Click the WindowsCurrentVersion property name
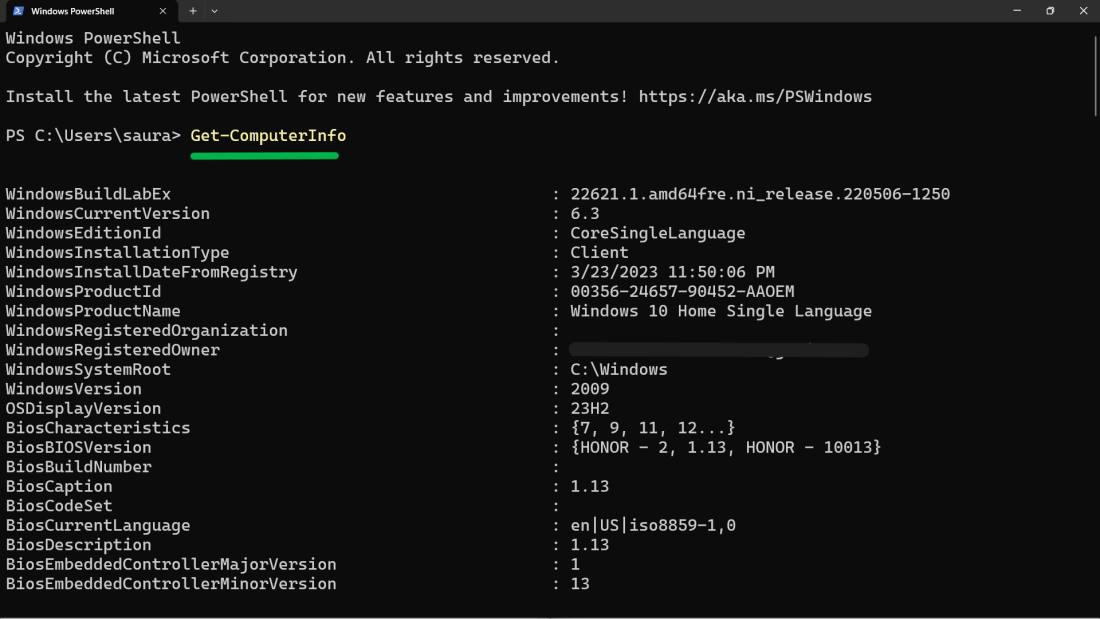The image size is (1100, 619). (107, 214)
